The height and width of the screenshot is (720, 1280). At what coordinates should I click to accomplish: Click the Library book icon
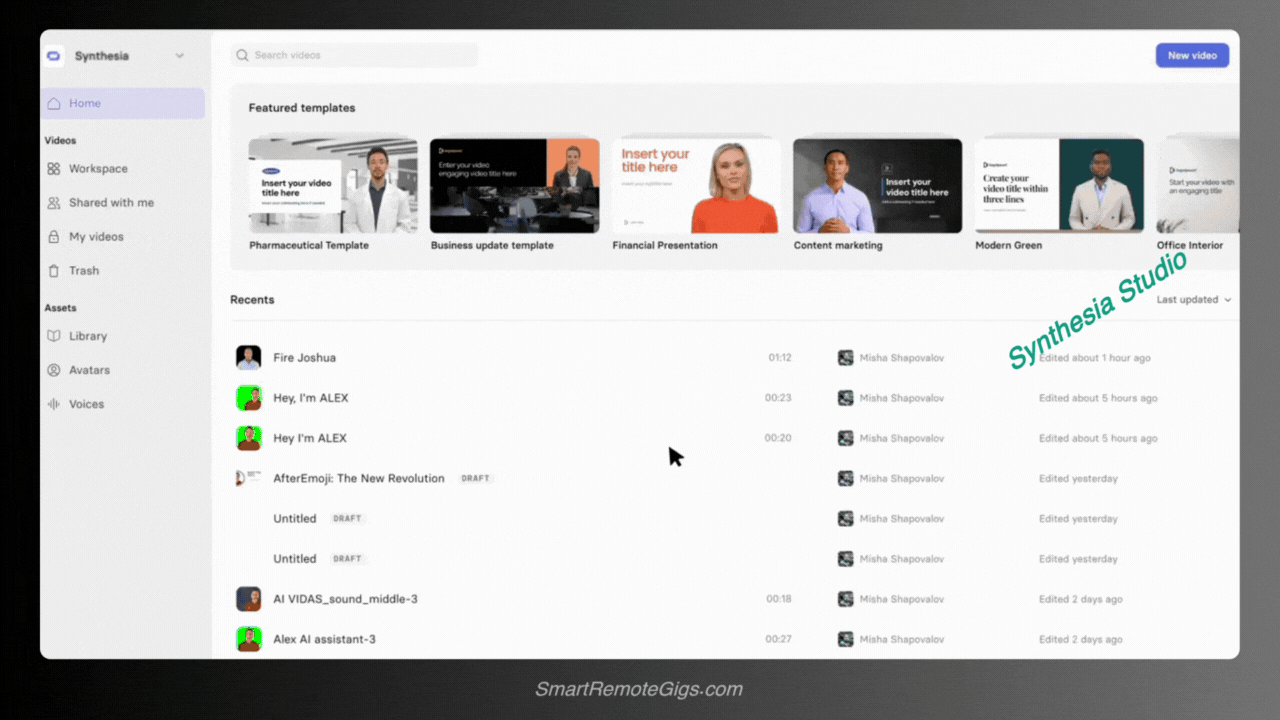coord(54,336)
